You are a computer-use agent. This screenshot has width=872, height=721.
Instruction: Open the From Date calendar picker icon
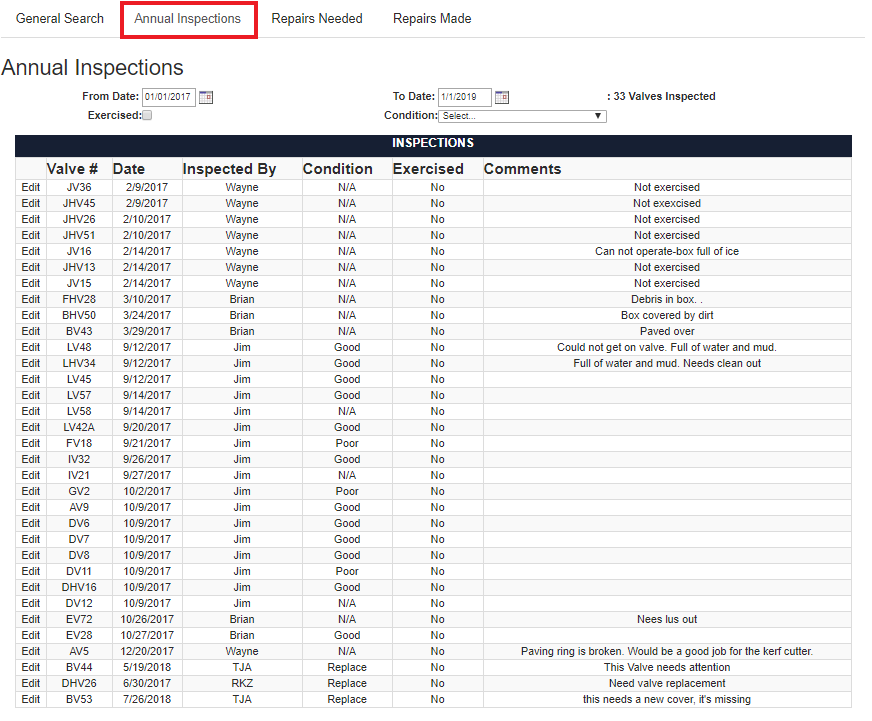(206, 97)
